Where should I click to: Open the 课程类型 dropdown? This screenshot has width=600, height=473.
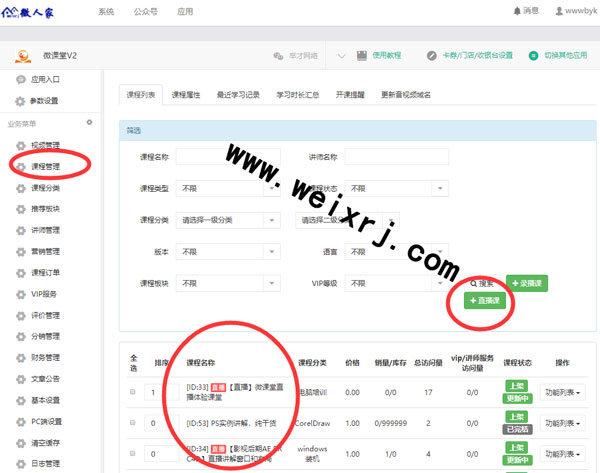click(228, 188)
